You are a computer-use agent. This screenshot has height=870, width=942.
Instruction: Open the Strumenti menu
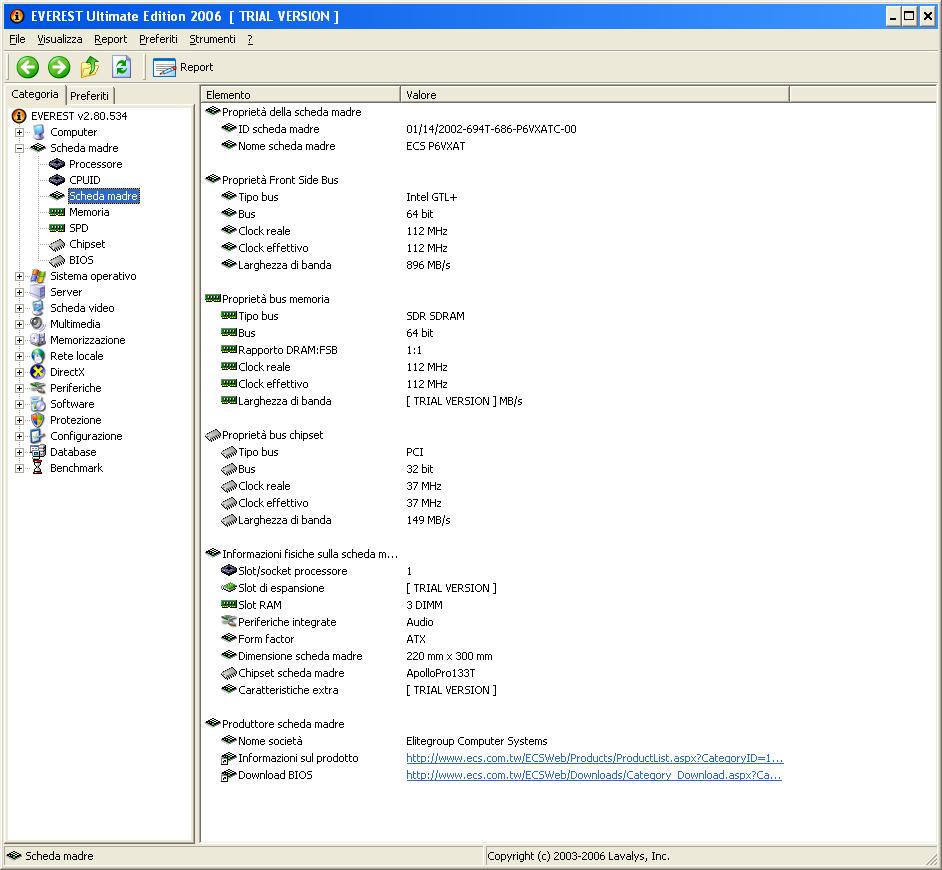(x=212, y=39)
